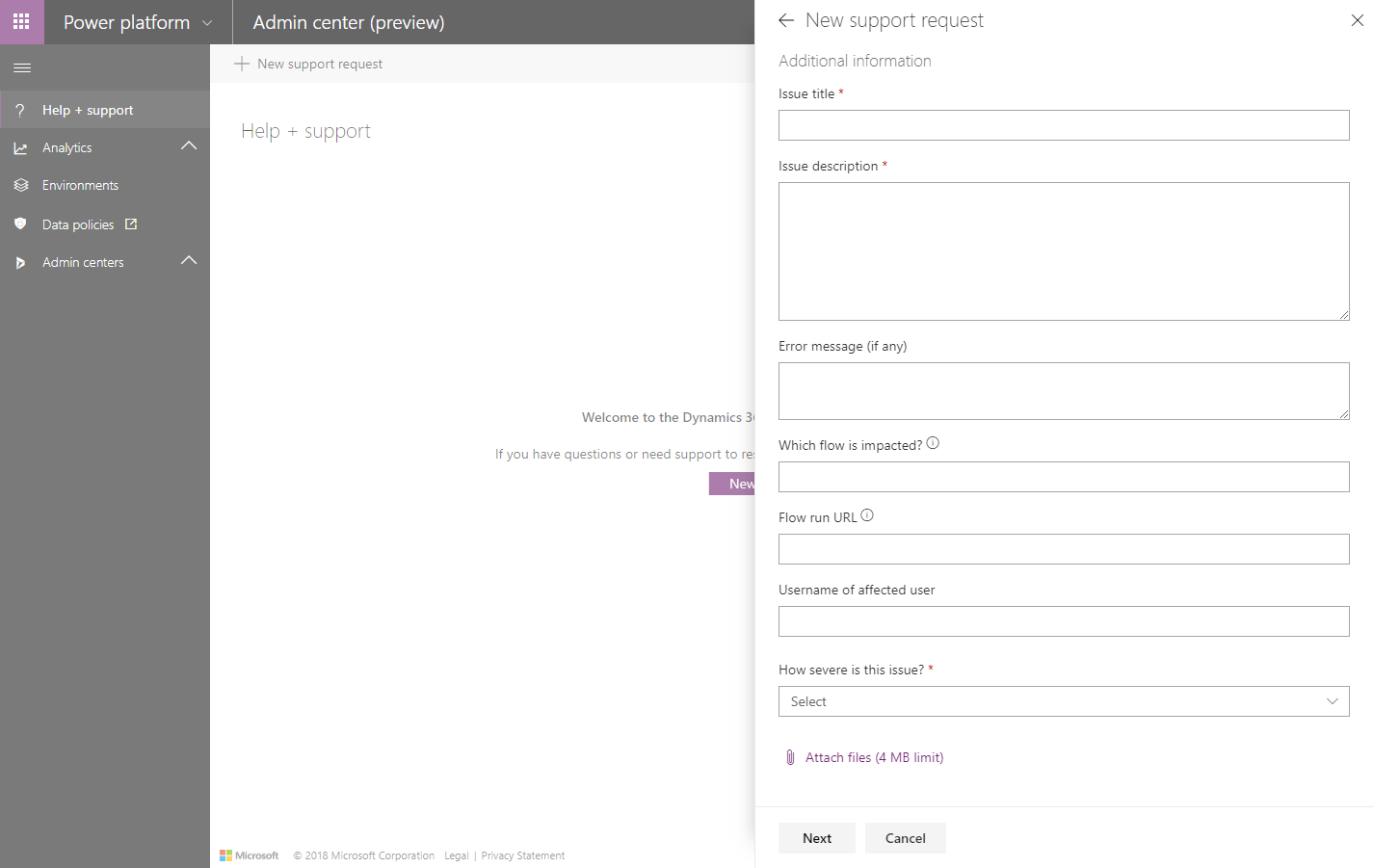Click the info icon beside Flow run URL
Image resolution: width=1373 pixels, height=868 pixels.
coord(867,515)
